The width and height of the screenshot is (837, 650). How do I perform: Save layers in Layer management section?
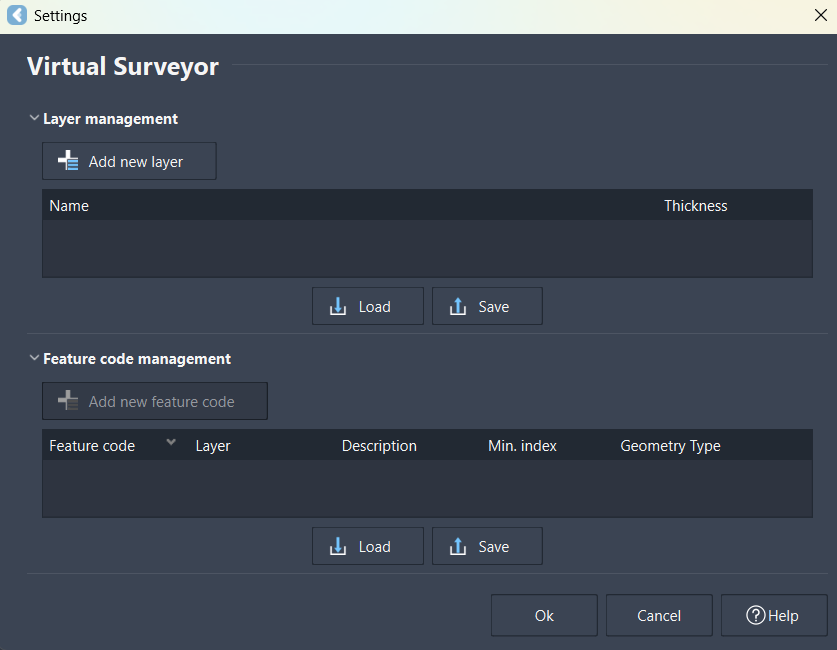tap(487, 306)
